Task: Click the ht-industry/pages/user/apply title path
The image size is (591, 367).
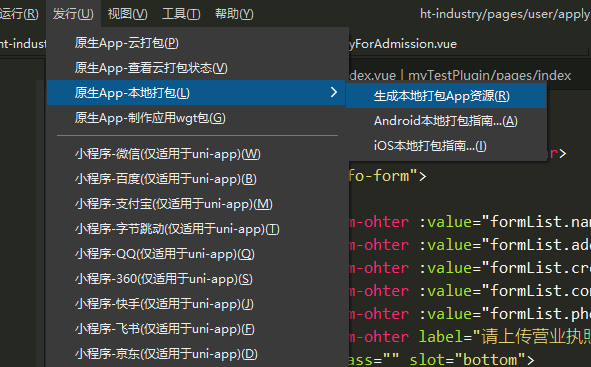Action: click(x=505, y=14)
